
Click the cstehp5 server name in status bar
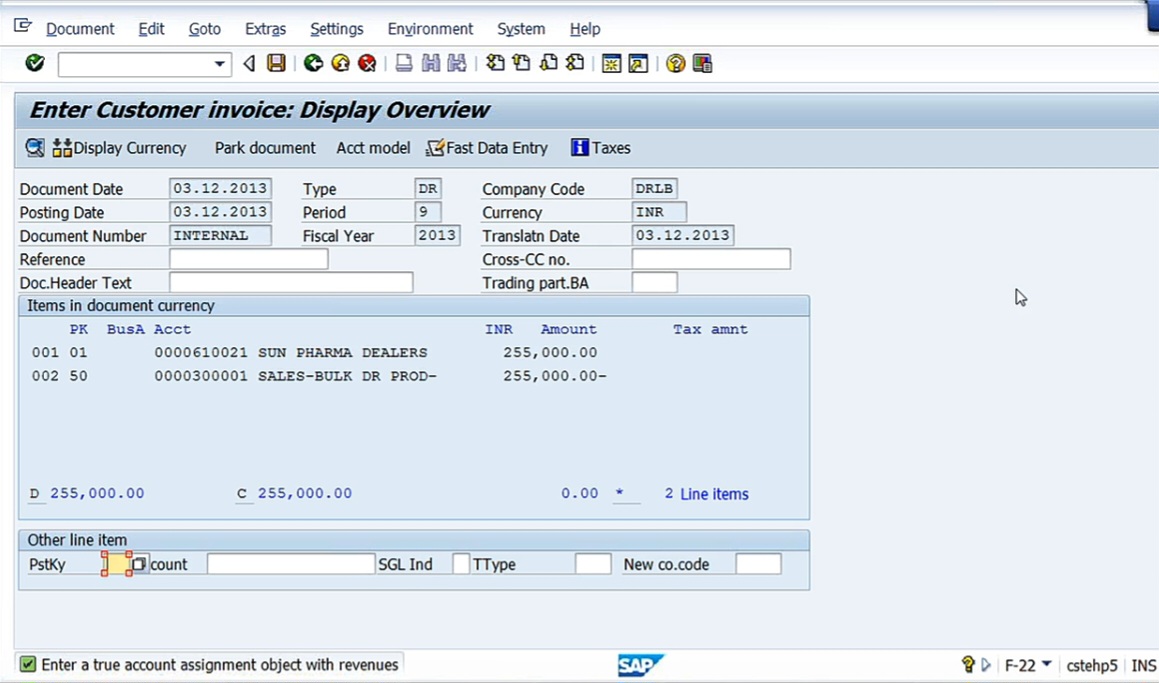[1092, 665]
